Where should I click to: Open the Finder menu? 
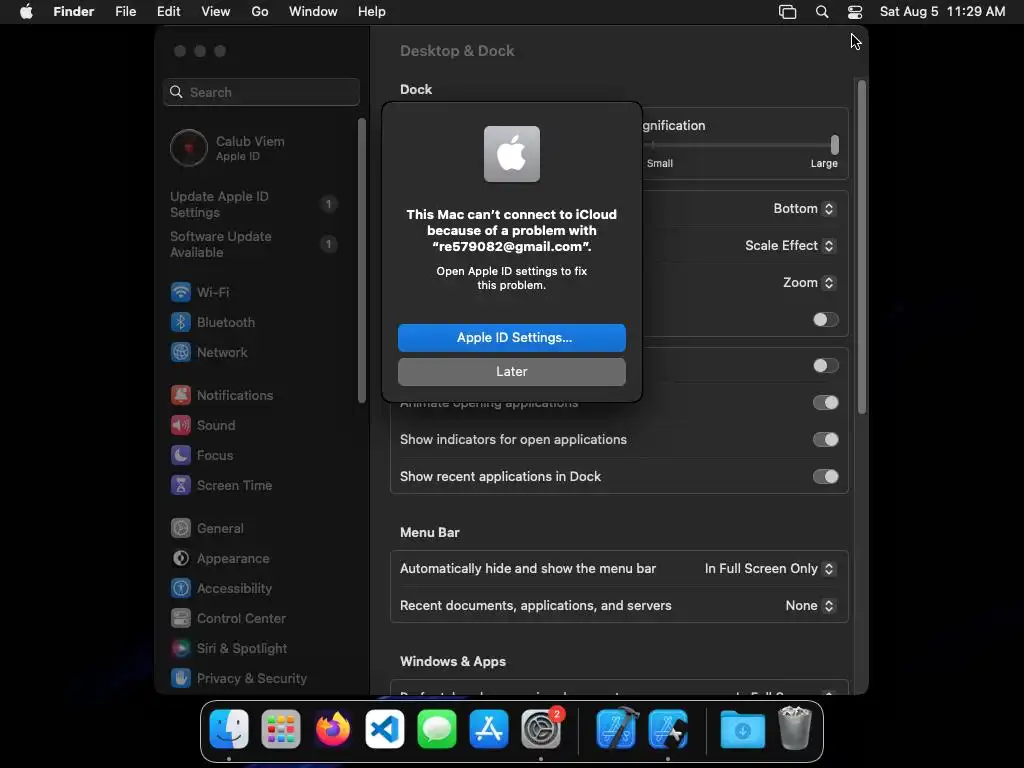point(74,12)
